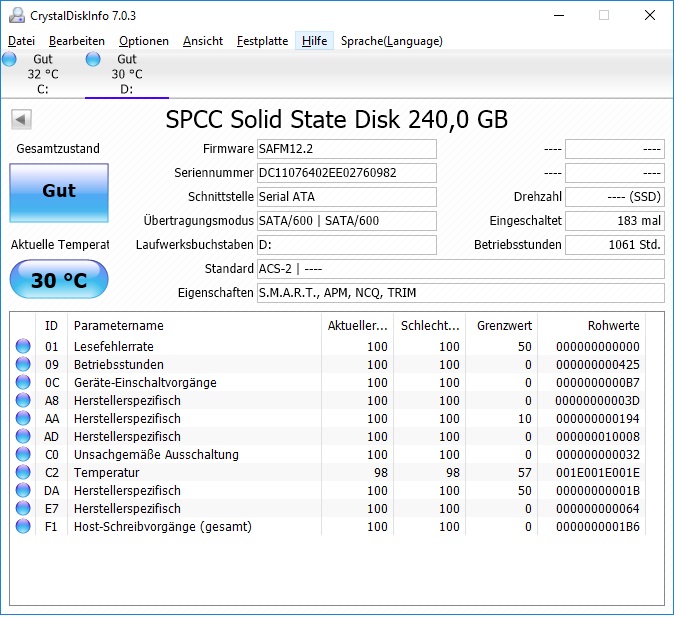The height and width of the screenshot is (617, 676).
Task: Click the Grenzwert value 57 in Temperatur row
Action: 524,473
